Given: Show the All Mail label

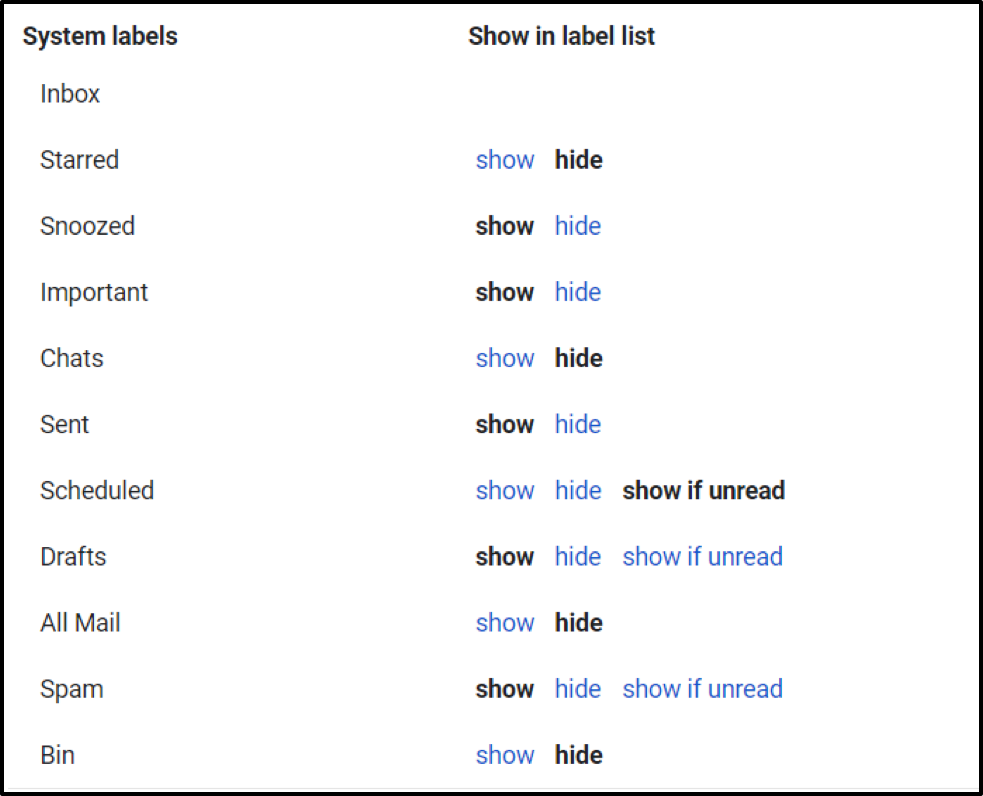Looking at the screenshot, I should pyautogui.click(x=505, y=622).
